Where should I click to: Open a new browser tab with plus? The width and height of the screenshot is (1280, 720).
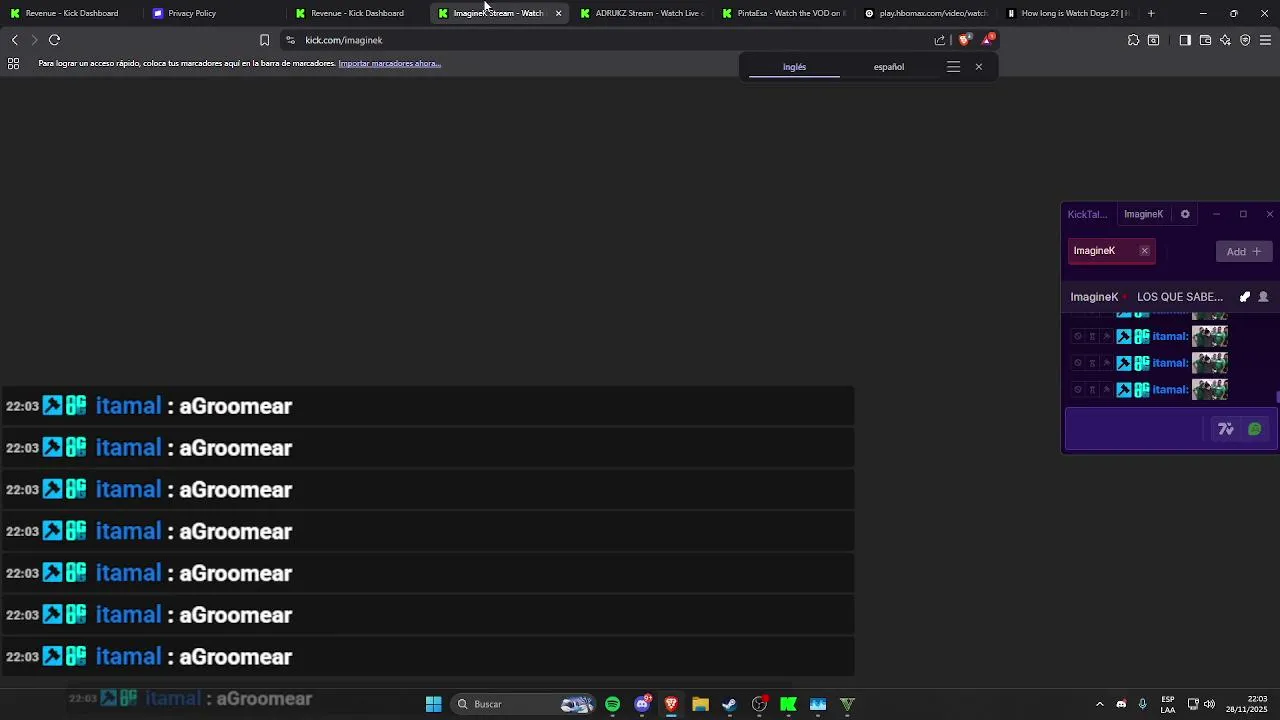1151,13
